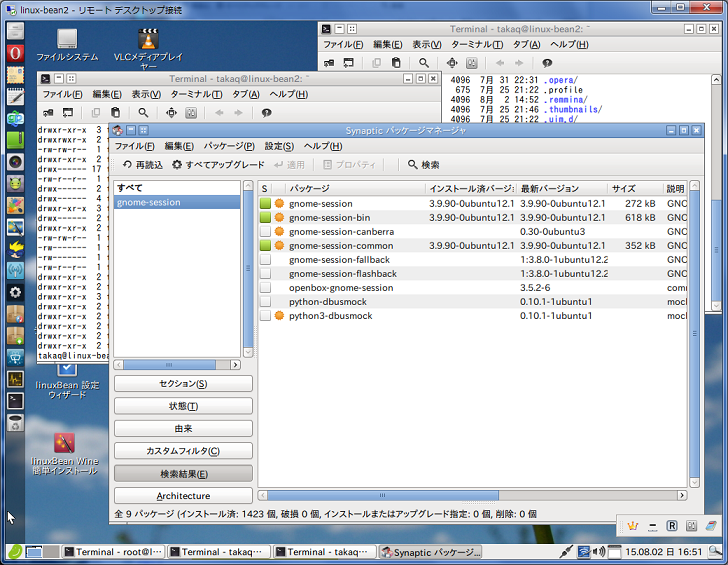Click Upgrade All (すべてアップグレード) in Synaptic
The image size is (728, 565).
pyautogui.click(x=218, y=165)
